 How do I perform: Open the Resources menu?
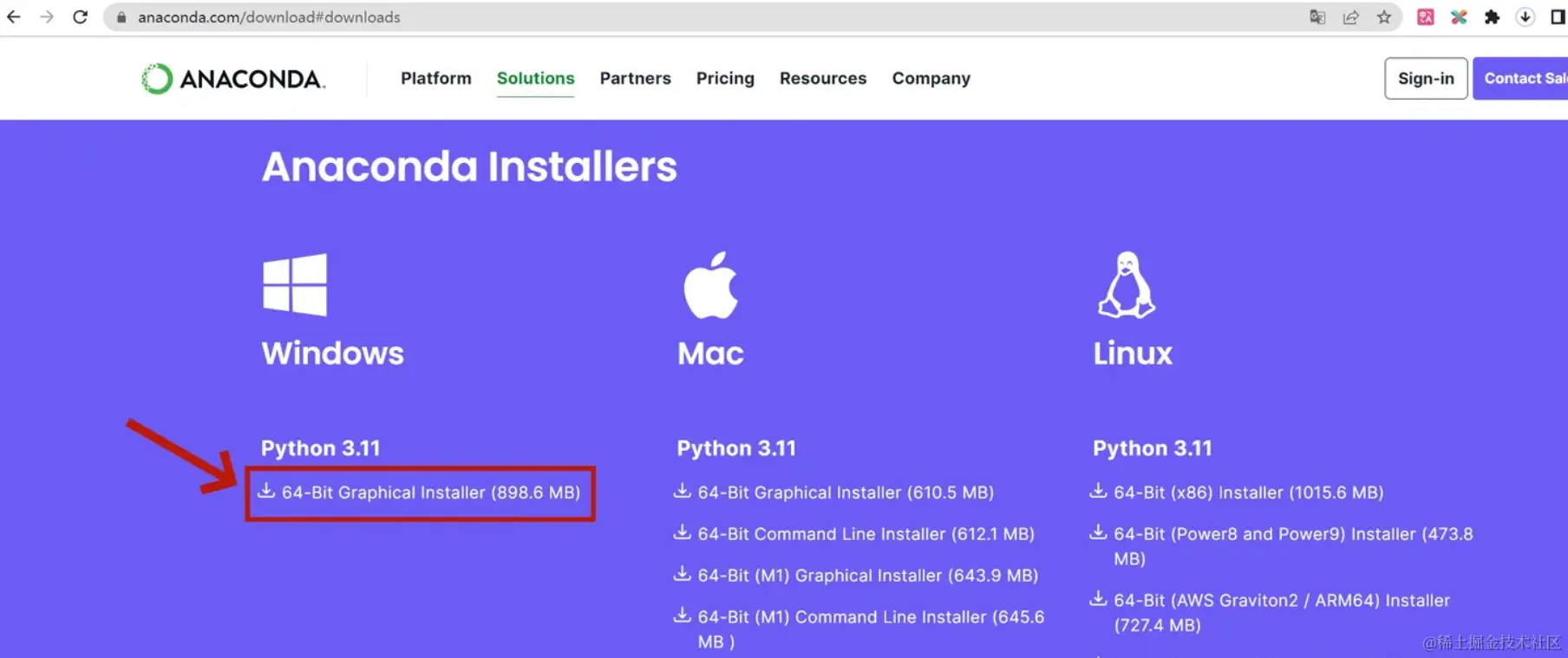tap(823, 78)
